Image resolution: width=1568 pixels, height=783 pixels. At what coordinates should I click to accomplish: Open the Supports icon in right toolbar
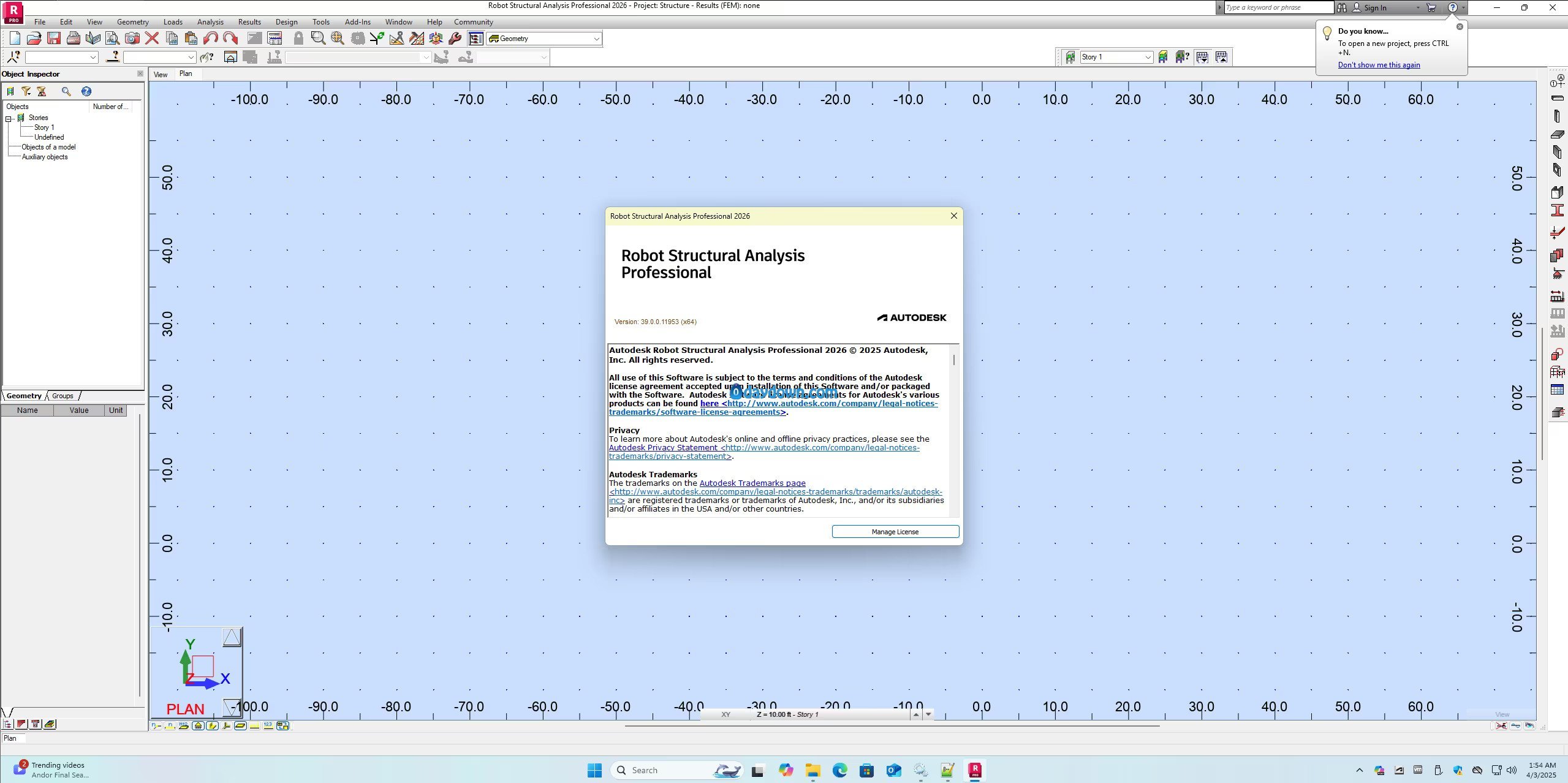[1557, 273]
